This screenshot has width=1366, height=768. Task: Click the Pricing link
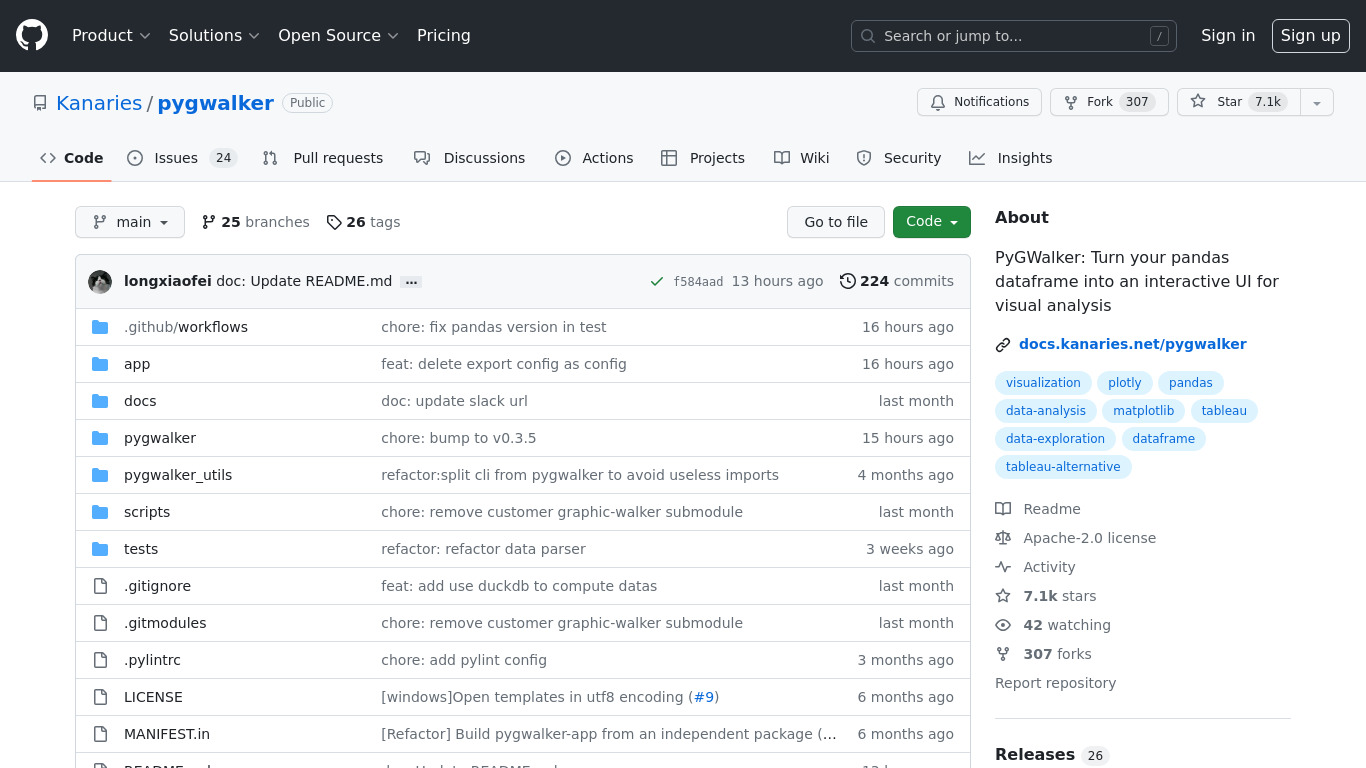[x=444, y=36]
